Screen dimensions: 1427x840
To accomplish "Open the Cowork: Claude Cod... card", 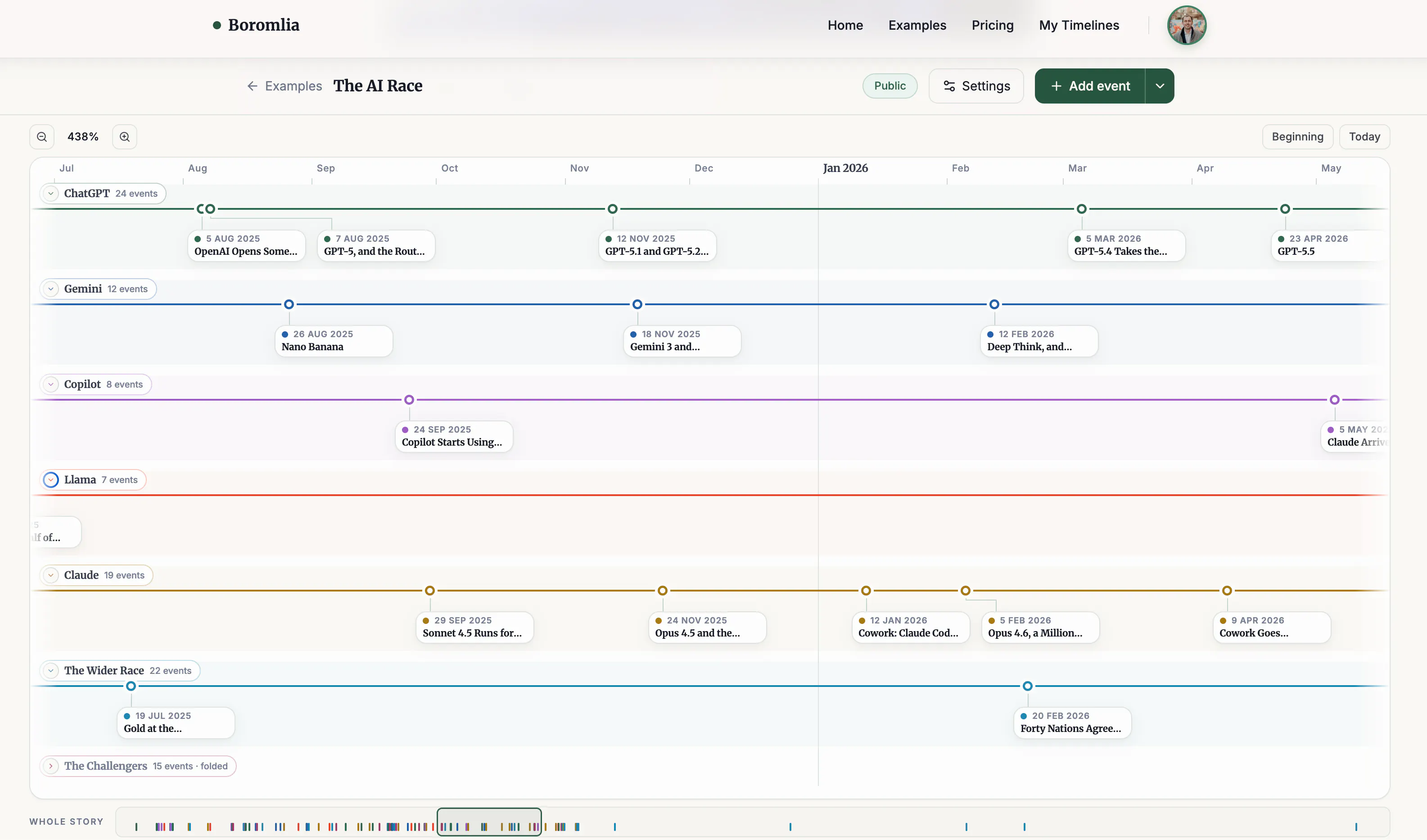I will [x=911, y=627].
